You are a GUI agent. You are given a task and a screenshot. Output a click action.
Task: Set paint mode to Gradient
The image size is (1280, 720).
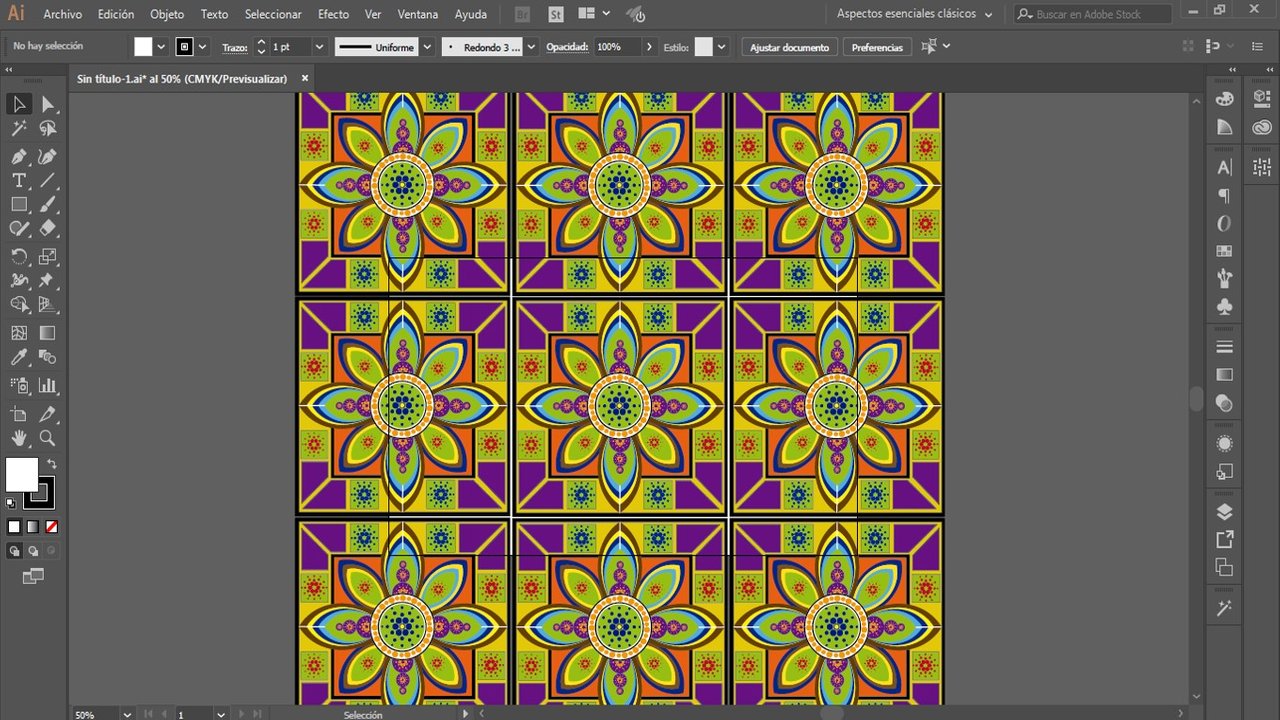[33, 527]
